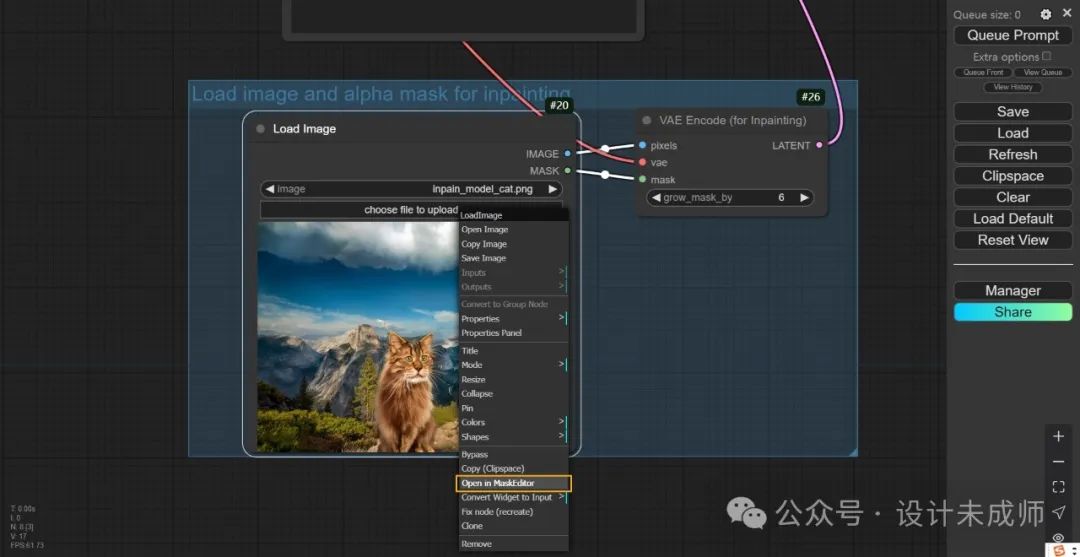Click the fit-view frame icon
Image resolution: width=1080 pixels, height=557 pixels.
pyautogui.click(x=1059, y=487)
